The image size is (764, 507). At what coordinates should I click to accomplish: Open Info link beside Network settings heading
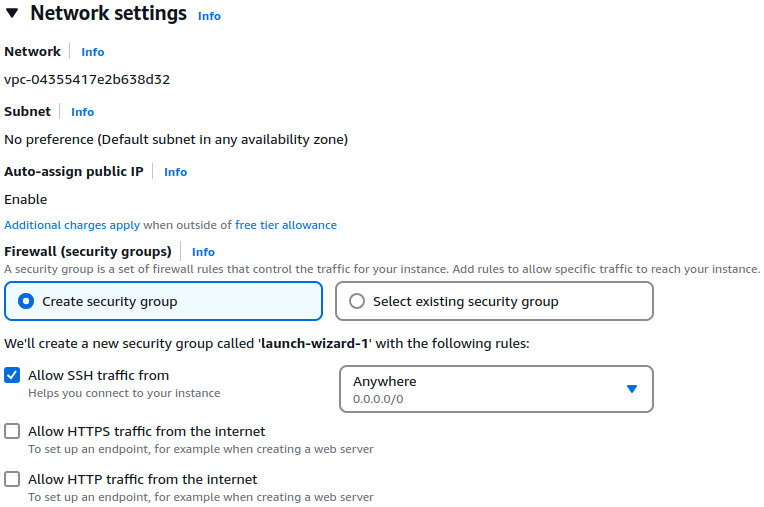[x=209, y=16]
